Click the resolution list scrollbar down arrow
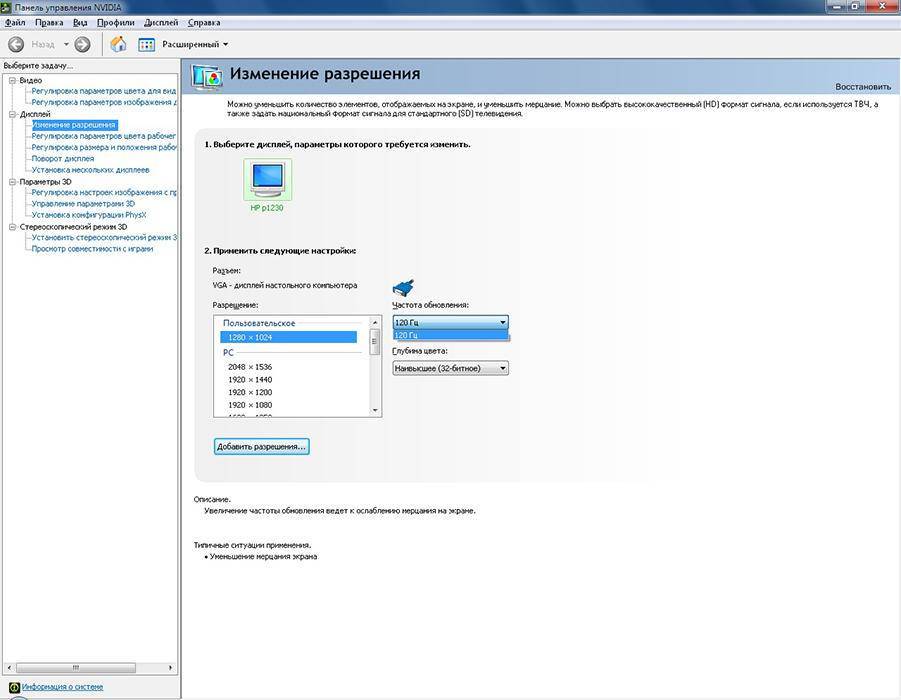The image size is (901, 700). 376,410
